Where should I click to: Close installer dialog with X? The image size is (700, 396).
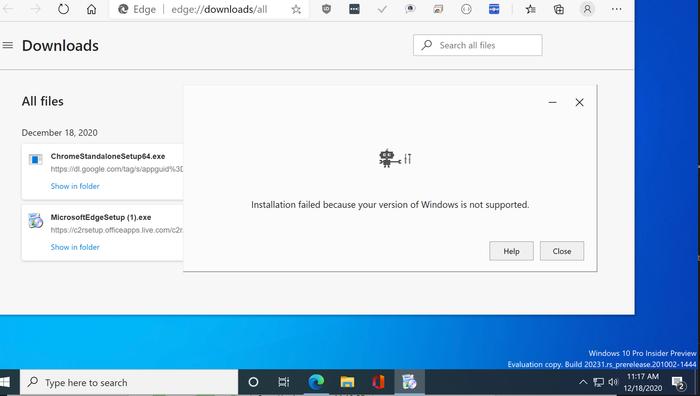point(579,102)
